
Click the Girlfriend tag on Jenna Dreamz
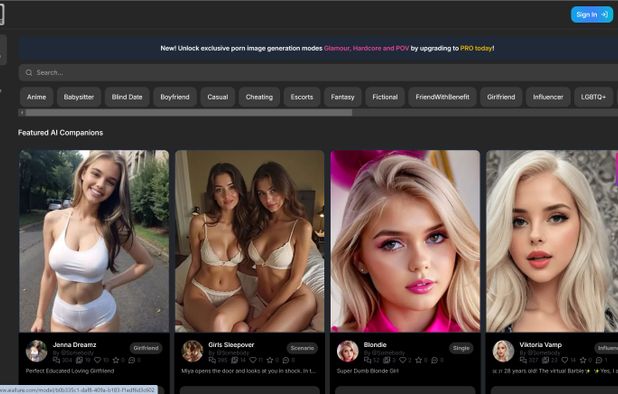pos(146,348)
